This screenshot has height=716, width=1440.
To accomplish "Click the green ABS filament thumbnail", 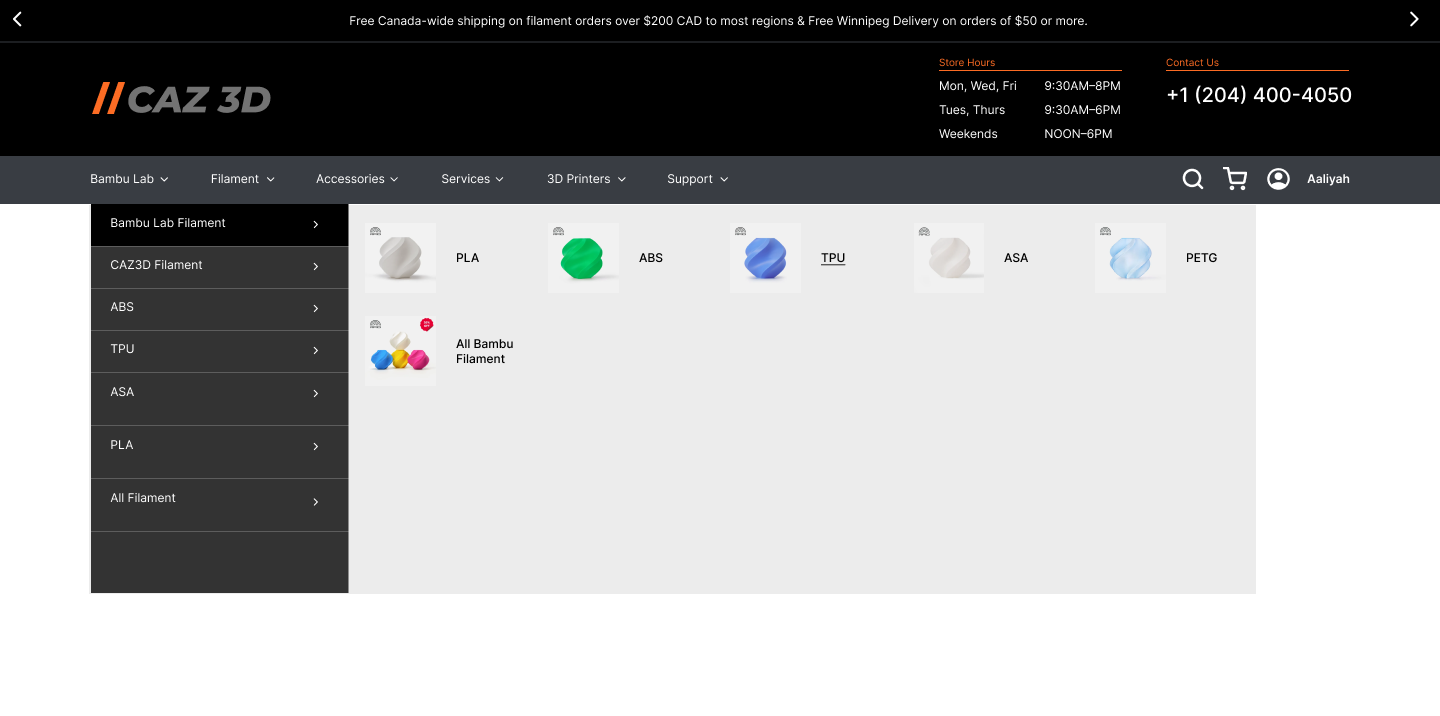I will pos(583,258).
